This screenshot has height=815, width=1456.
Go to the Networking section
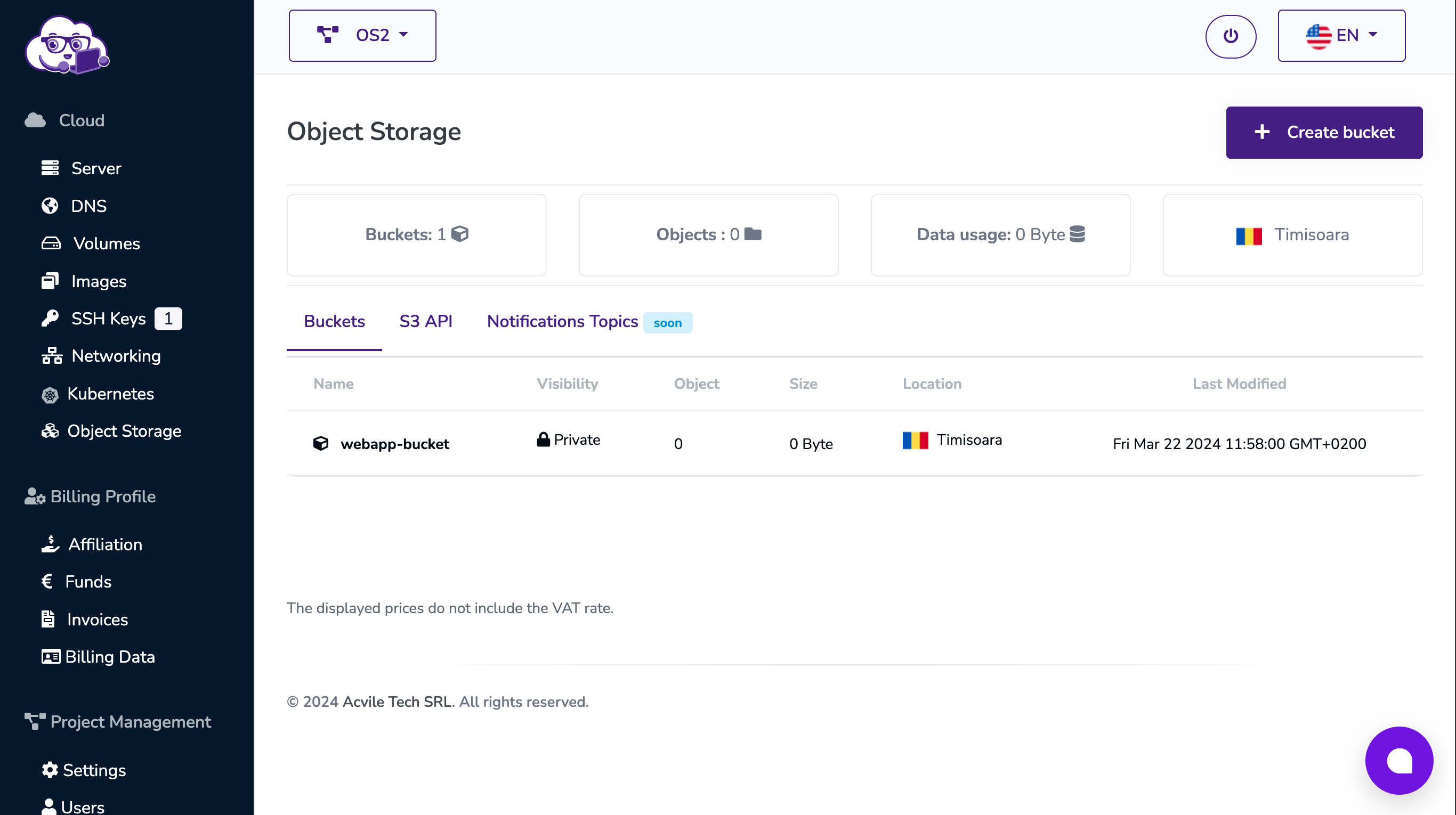115,356
